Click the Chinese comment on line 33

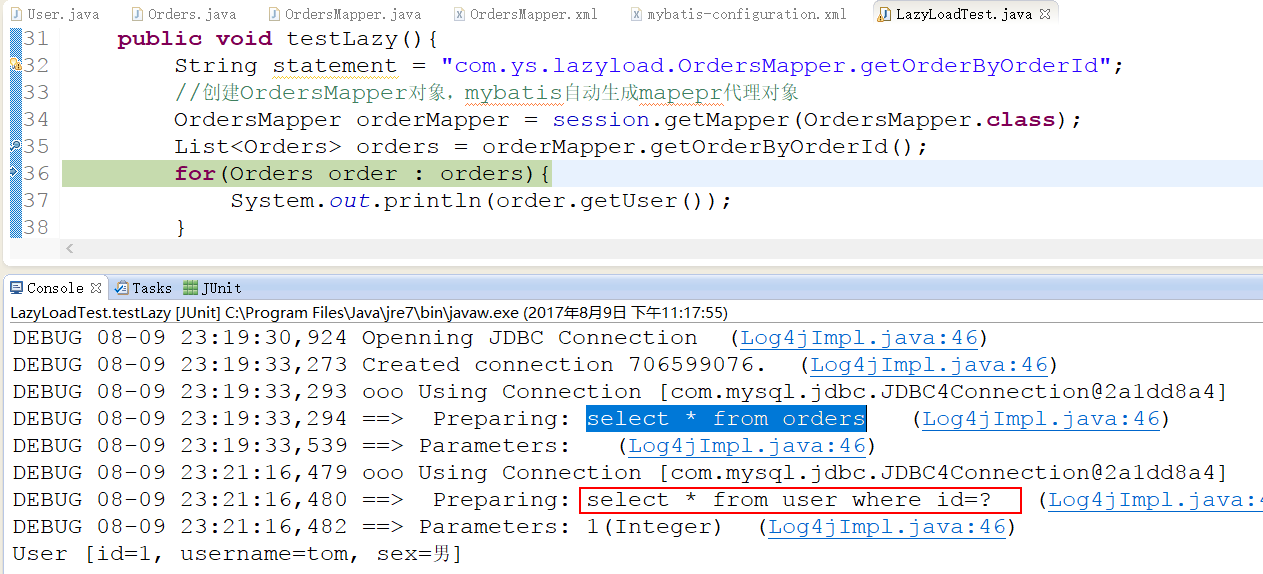486,93
